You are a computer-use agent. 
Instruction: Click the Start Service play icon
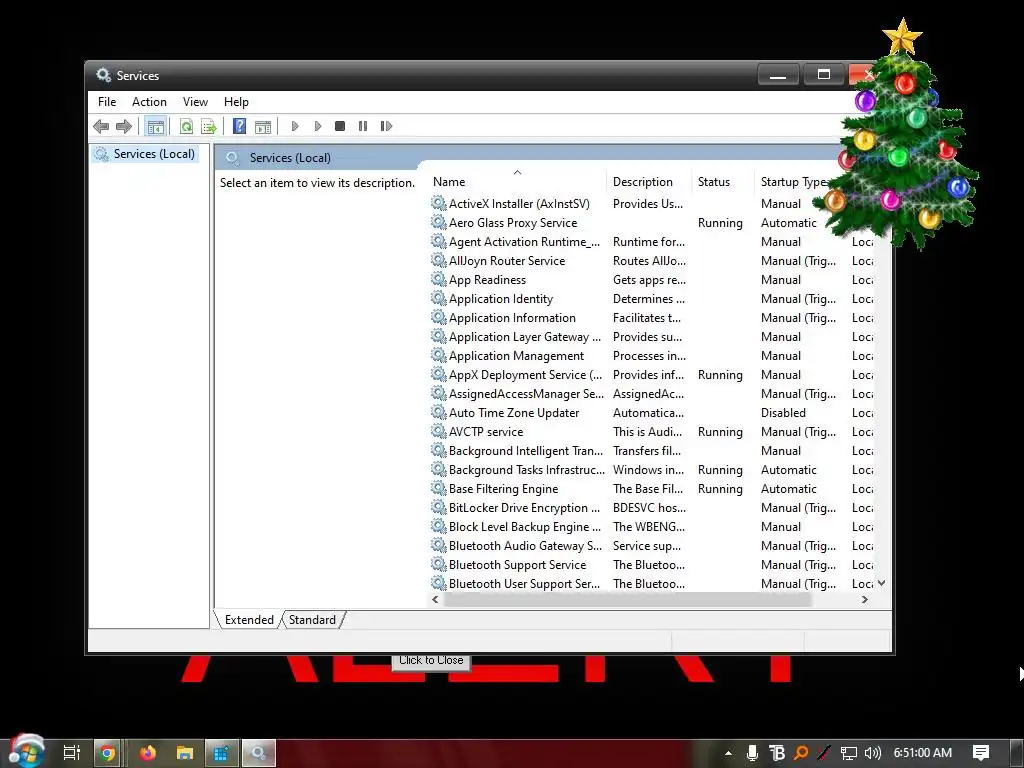tap(295, 126)
